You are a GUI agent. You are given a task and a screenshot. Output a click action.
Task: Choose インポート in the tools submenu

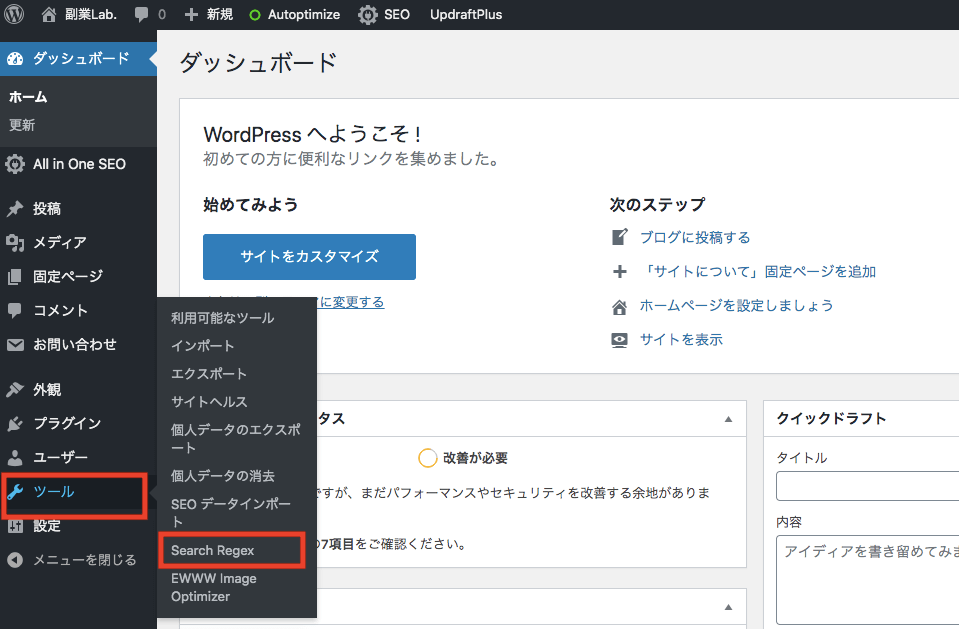point(203,346)
